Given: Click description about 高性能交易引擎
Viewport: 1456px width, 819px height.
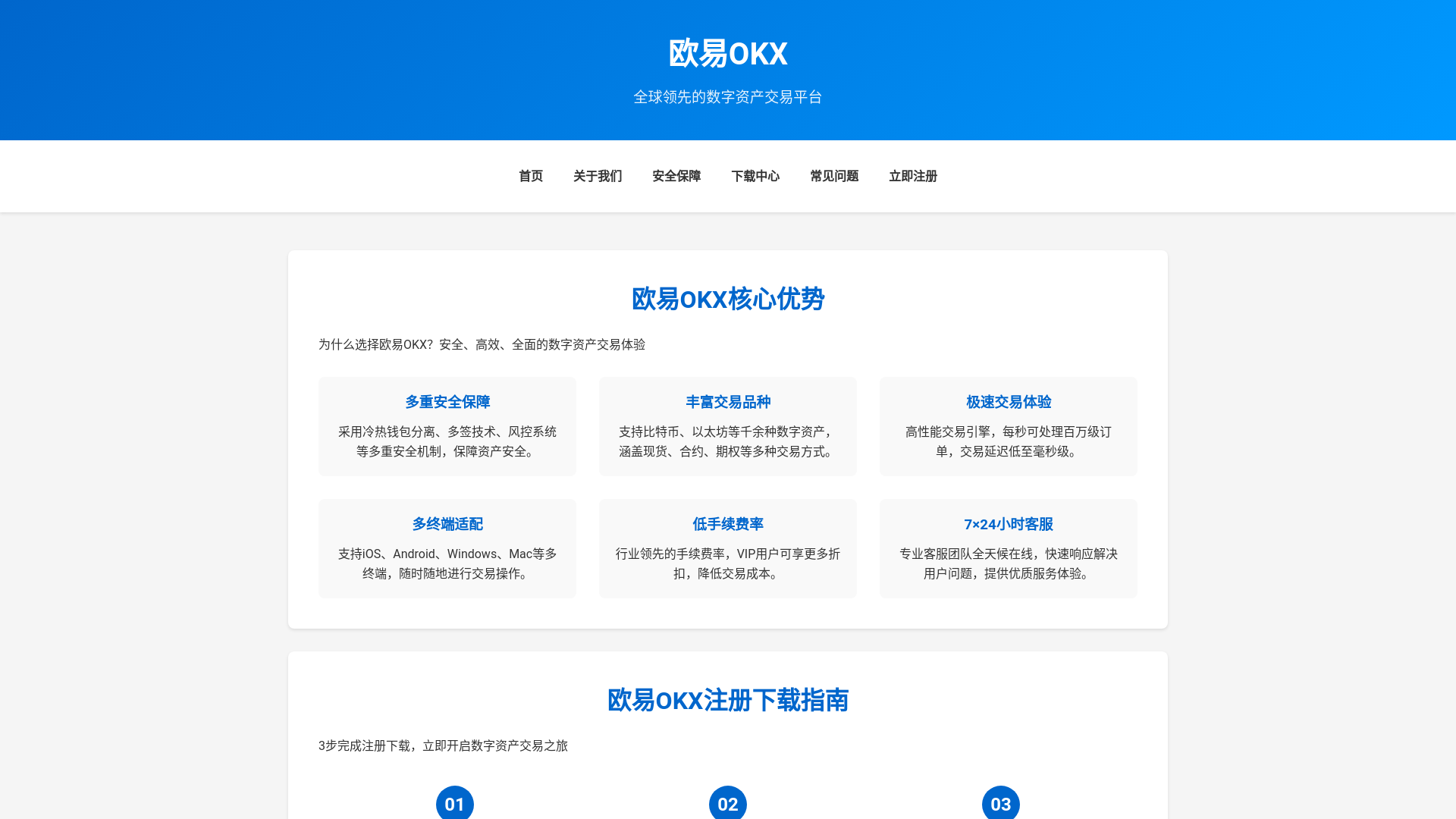Looking at the screenshot, I should pyautogui.click(x=1009, y=441).
